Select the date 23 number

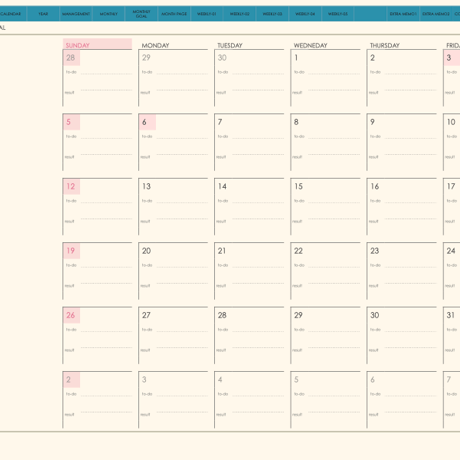[375, 251]
